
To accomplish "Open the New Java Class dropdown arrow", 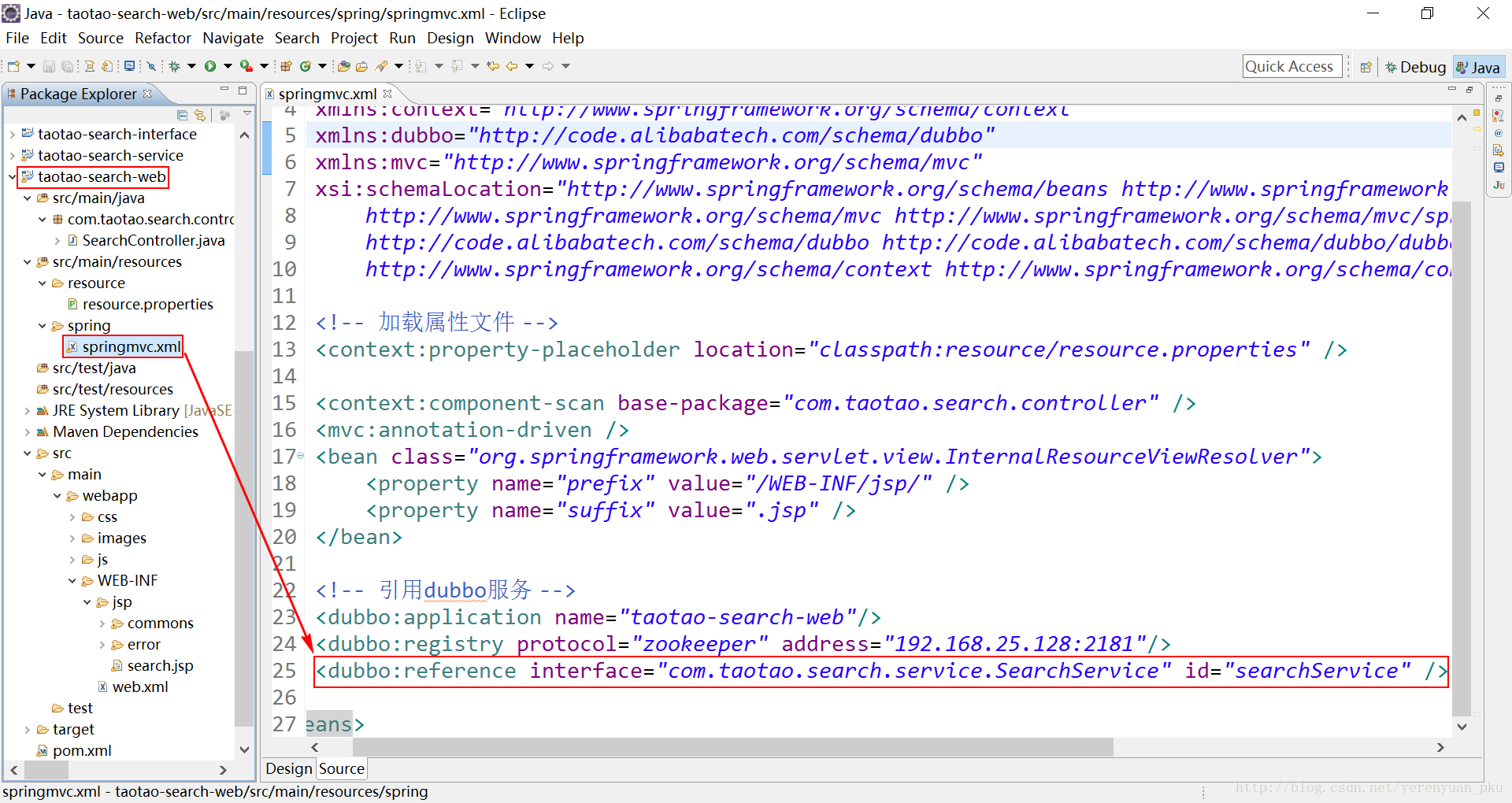I will [x=322, y=67].
